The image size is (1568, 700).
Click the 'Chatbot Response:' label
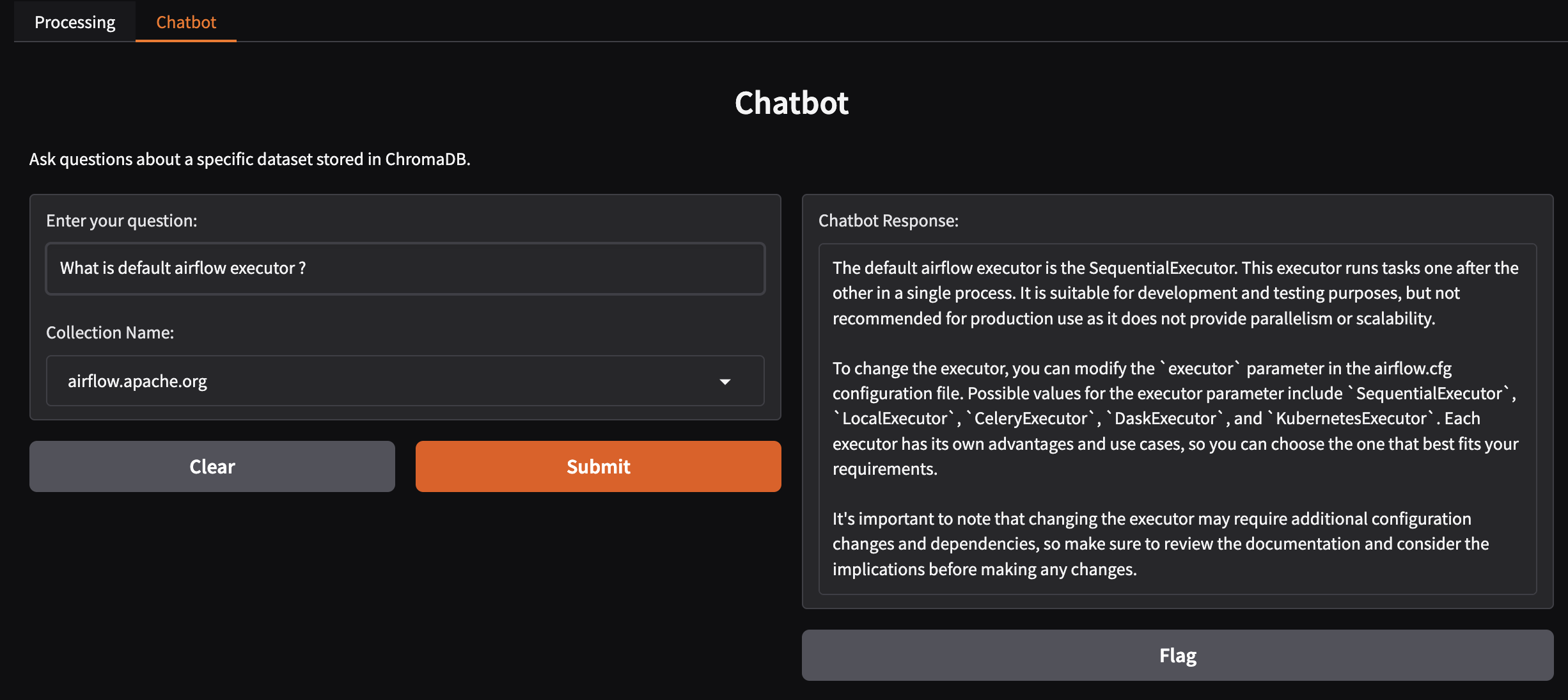pyautogui.click(x=888, y=221)
